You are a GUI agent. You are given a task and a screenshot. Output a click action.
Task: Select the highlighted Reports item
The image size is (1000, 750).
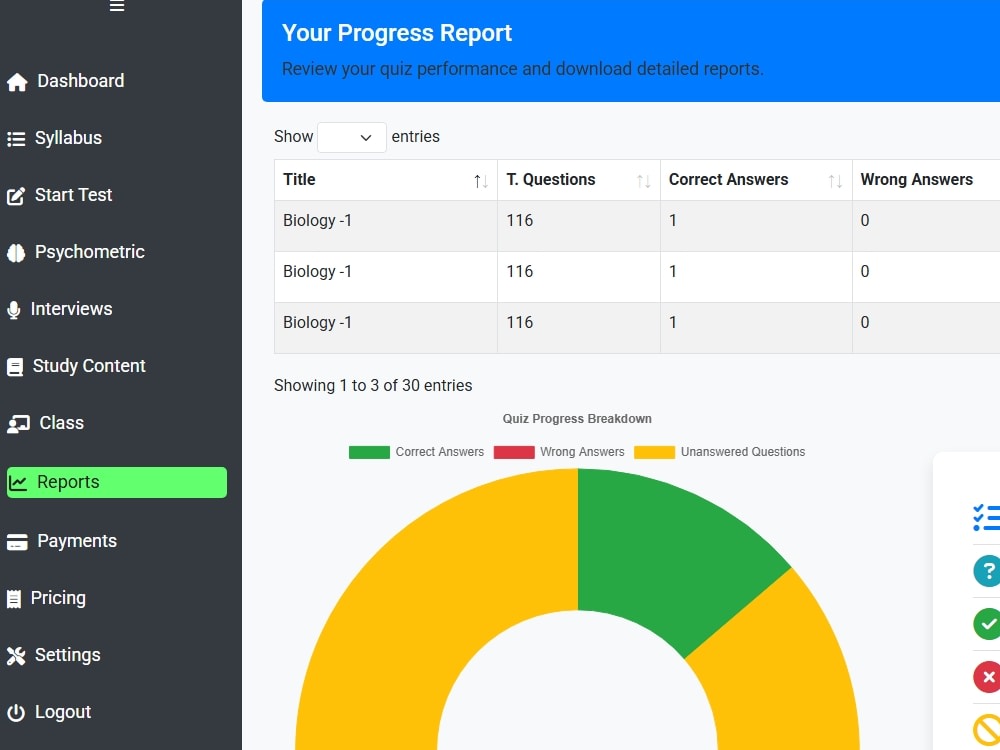117,482
